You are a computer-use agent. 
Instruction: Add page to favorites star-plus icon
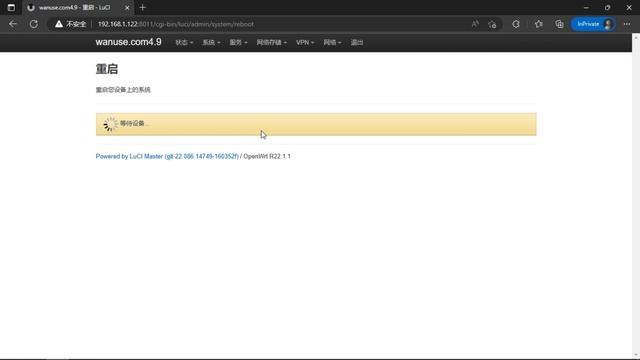492,24
